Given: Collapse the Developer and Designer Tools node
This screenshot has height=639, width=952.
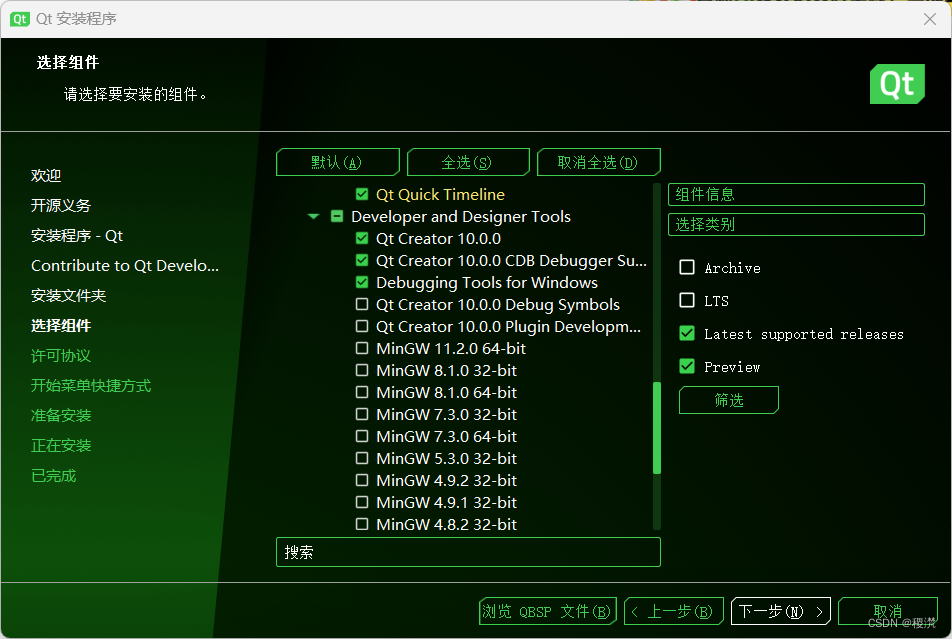Looking at the screenshot, I should point(313,216).
